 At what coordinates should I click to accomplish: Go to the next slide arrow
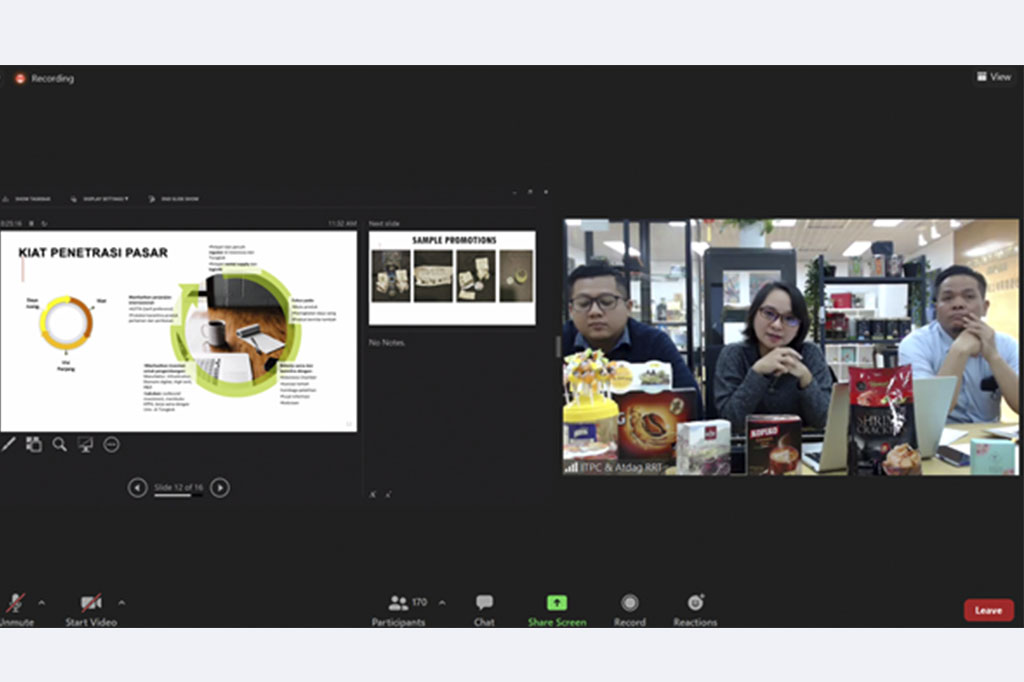point(220,488)
